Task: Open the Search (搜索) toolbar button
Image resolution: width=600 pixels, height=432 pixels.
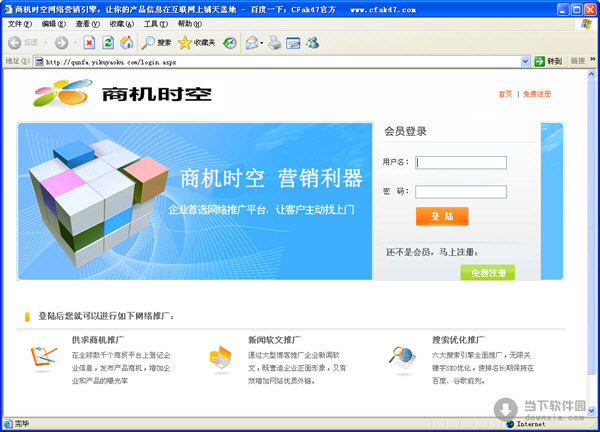Action: coord(156,42)
